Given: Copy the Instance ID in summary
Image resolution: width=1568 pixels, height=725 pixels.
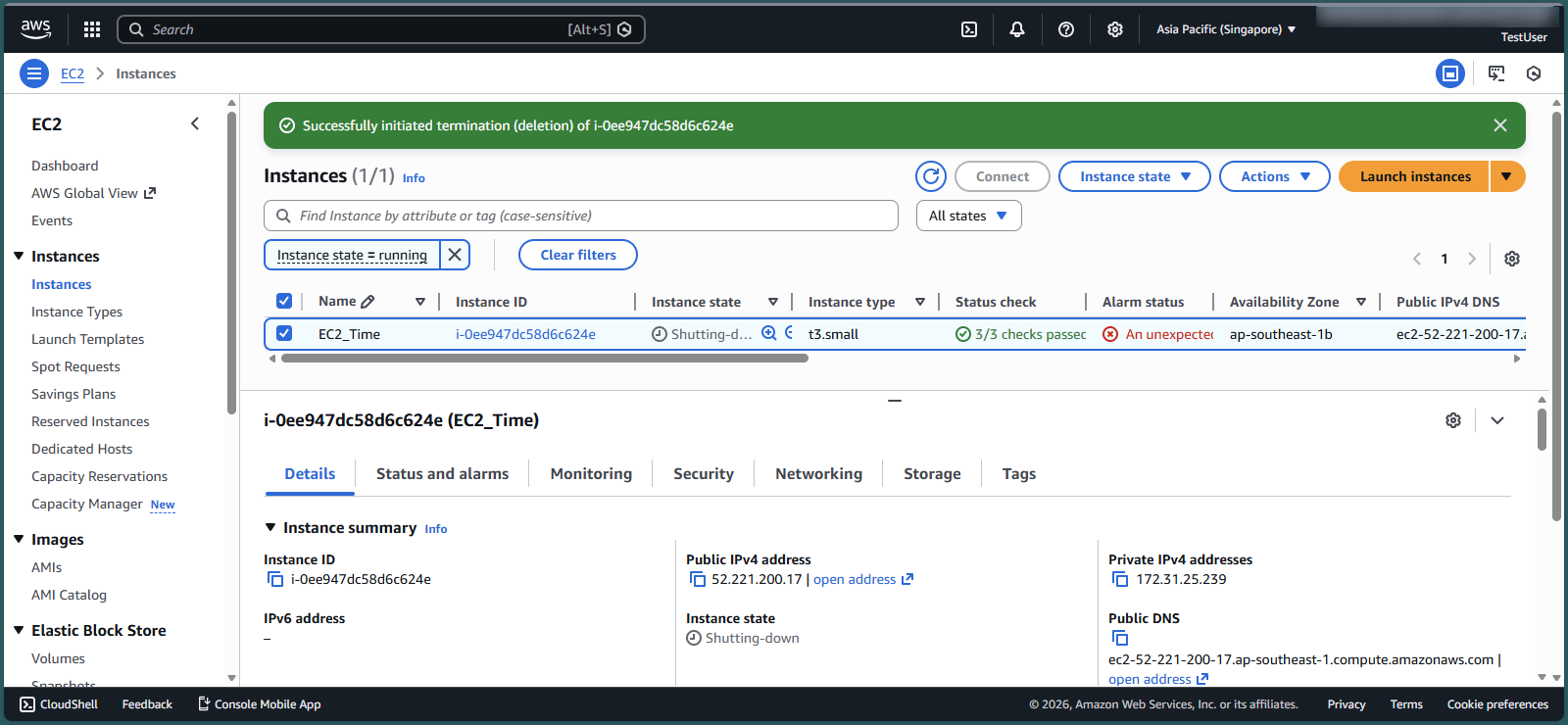Looking at the screenshot, I should click(x=275, y=579).
